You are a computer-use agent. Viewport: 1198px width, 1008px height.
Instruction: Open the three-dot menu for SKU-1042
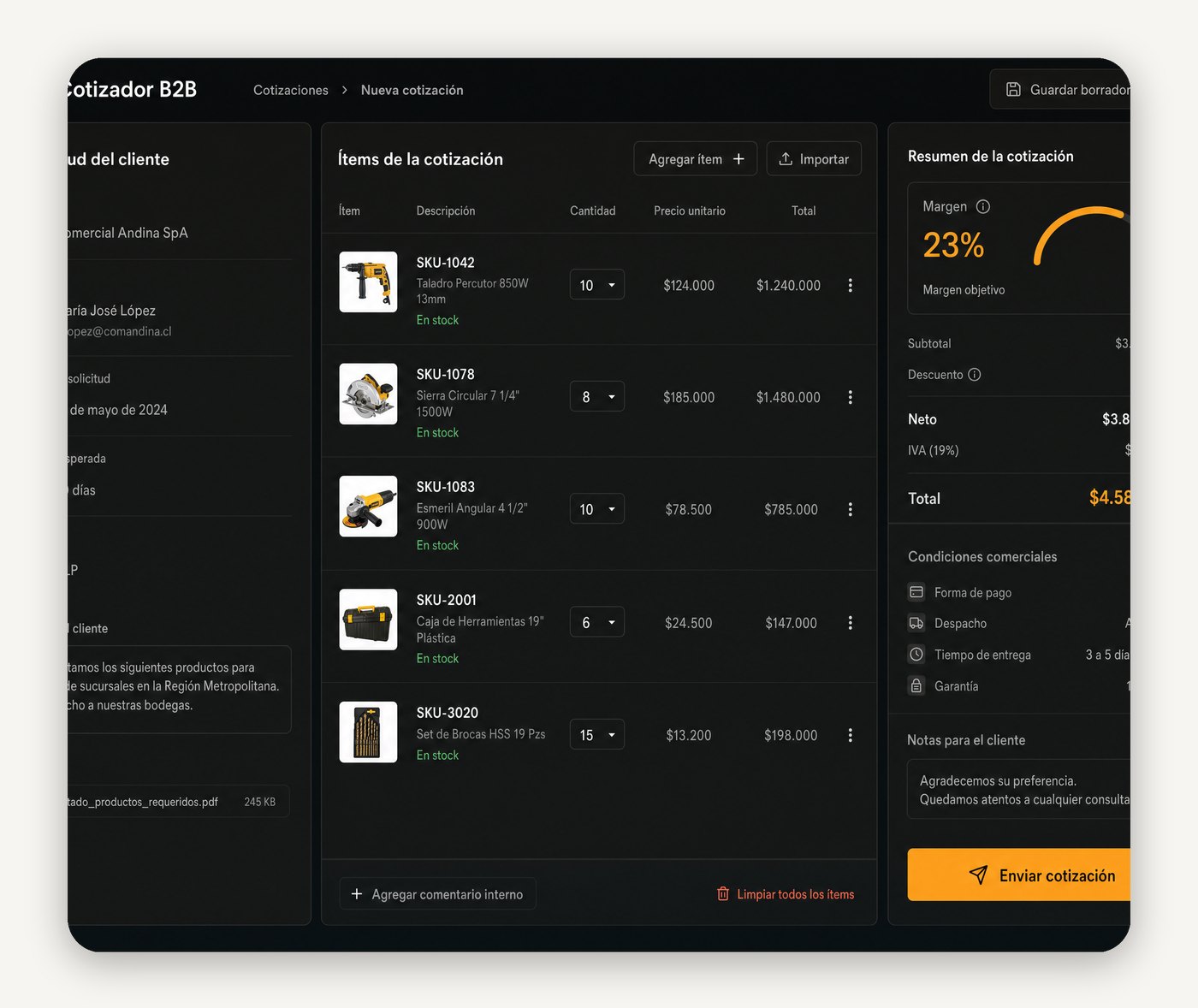coord(850,286)
